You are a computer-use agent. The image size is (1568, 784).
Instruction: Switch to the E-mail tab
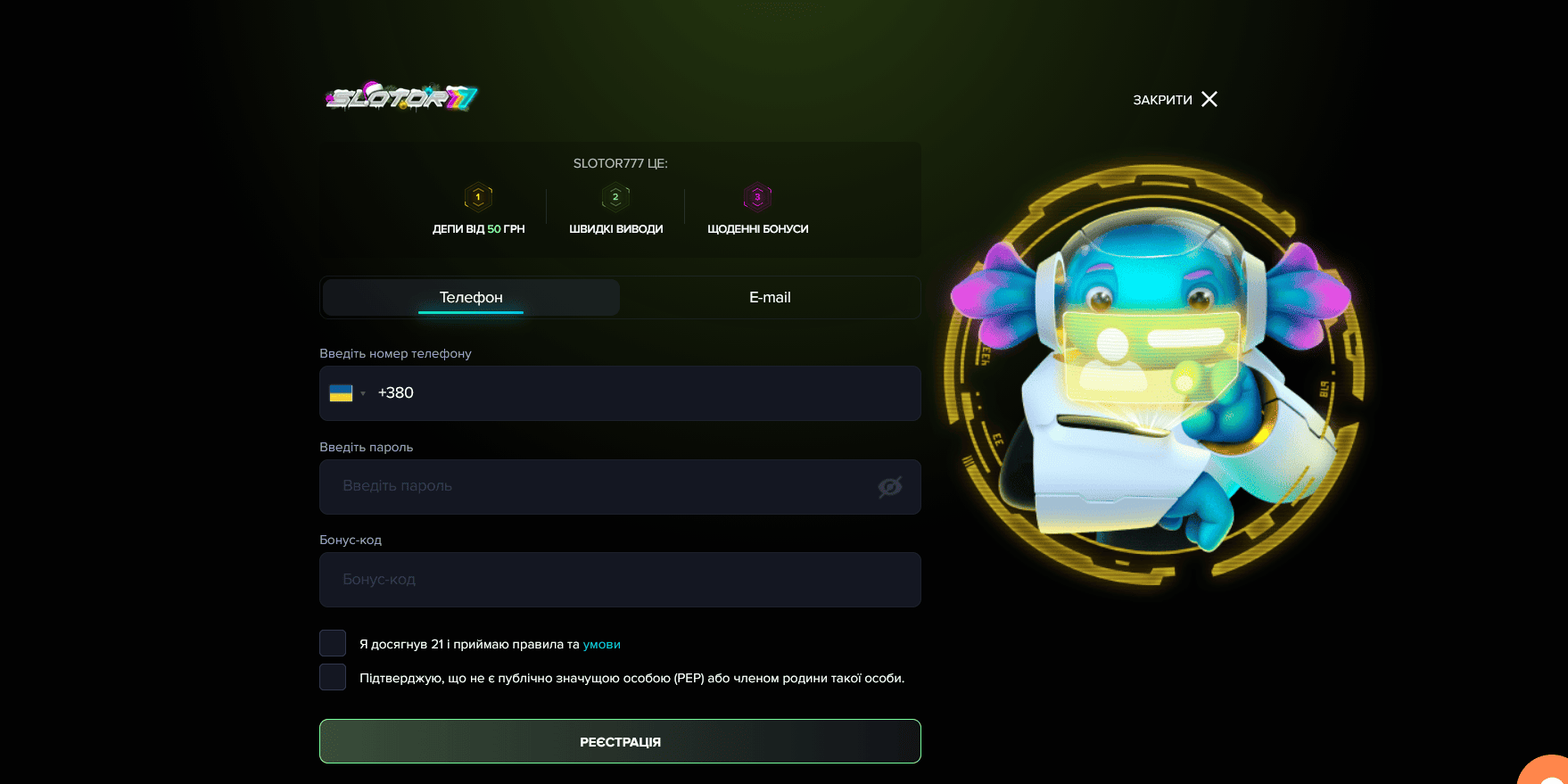click(x=770, y=297)
